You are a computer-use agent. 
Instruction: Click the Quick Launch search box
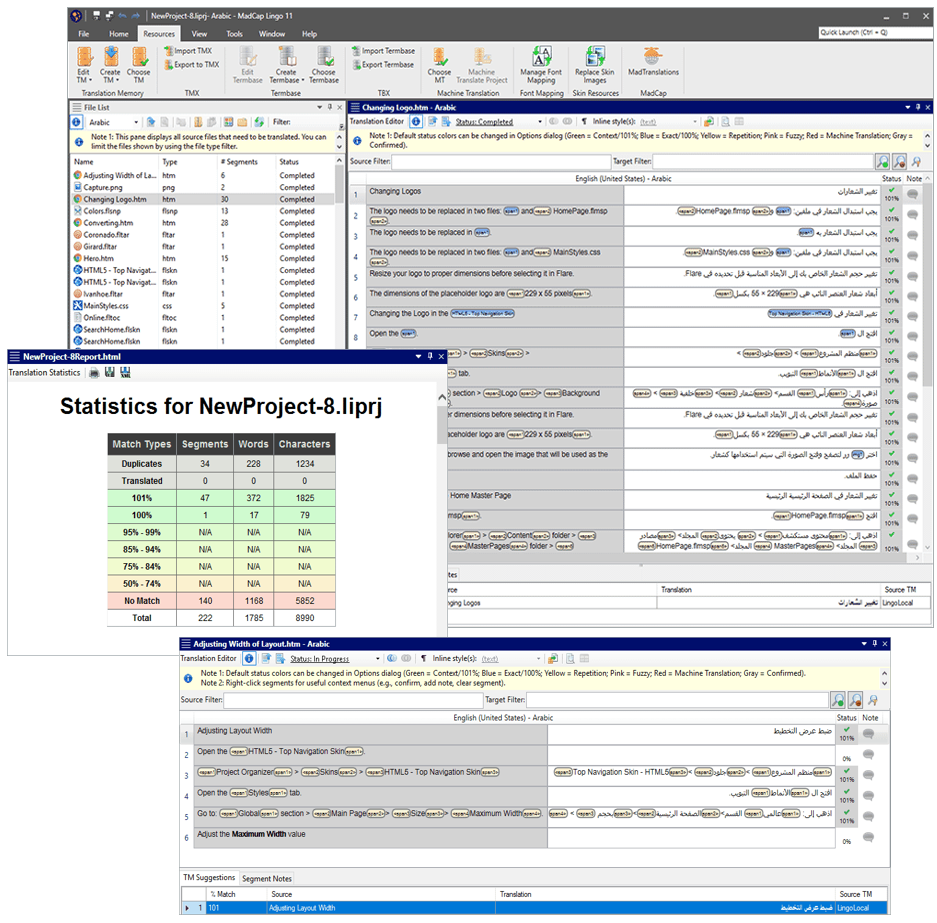coord(875,32)
